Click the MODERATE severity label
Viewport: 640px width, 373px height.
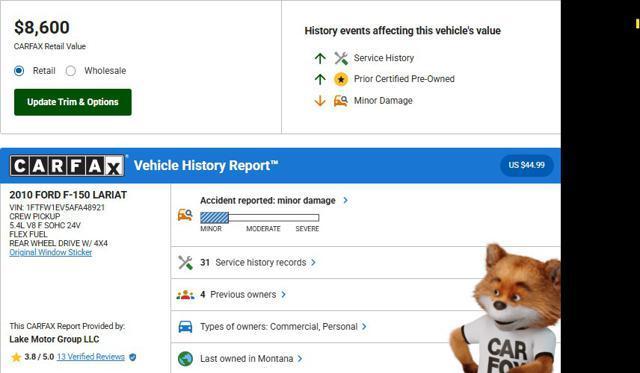[263, 229]
